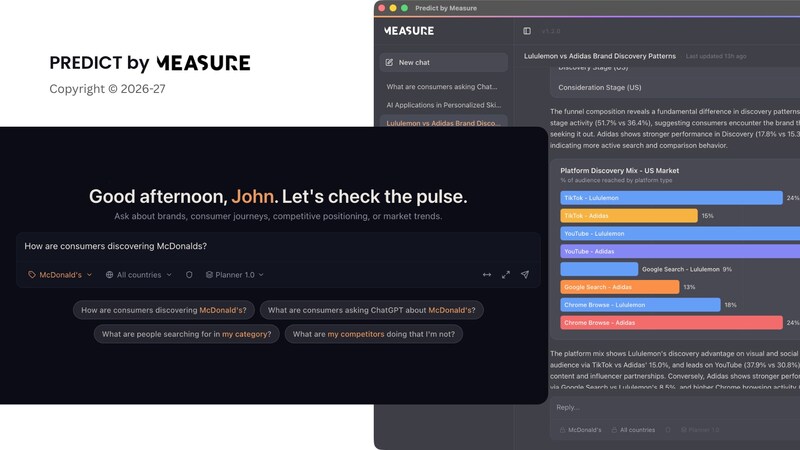This screenshot has width=800, height=450.
Task: Toggle the shield icon in prompt toolbar
Action: [x=189, y=274]
